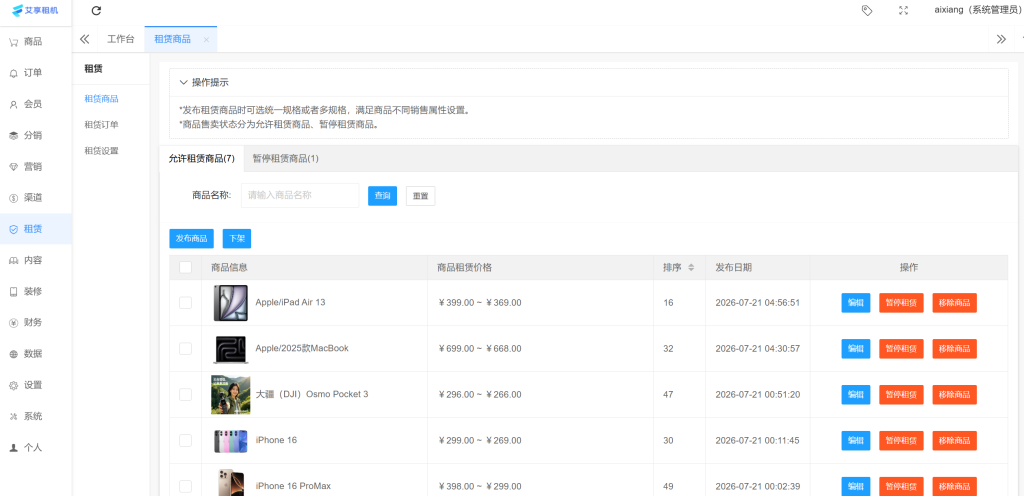Edit the Apple/iPad Air 13 product

(x=856, y=303)
